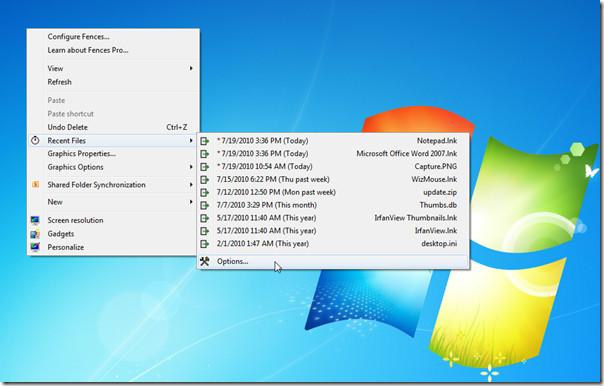Open update.zip from recent files

click(x=333, y=192)
